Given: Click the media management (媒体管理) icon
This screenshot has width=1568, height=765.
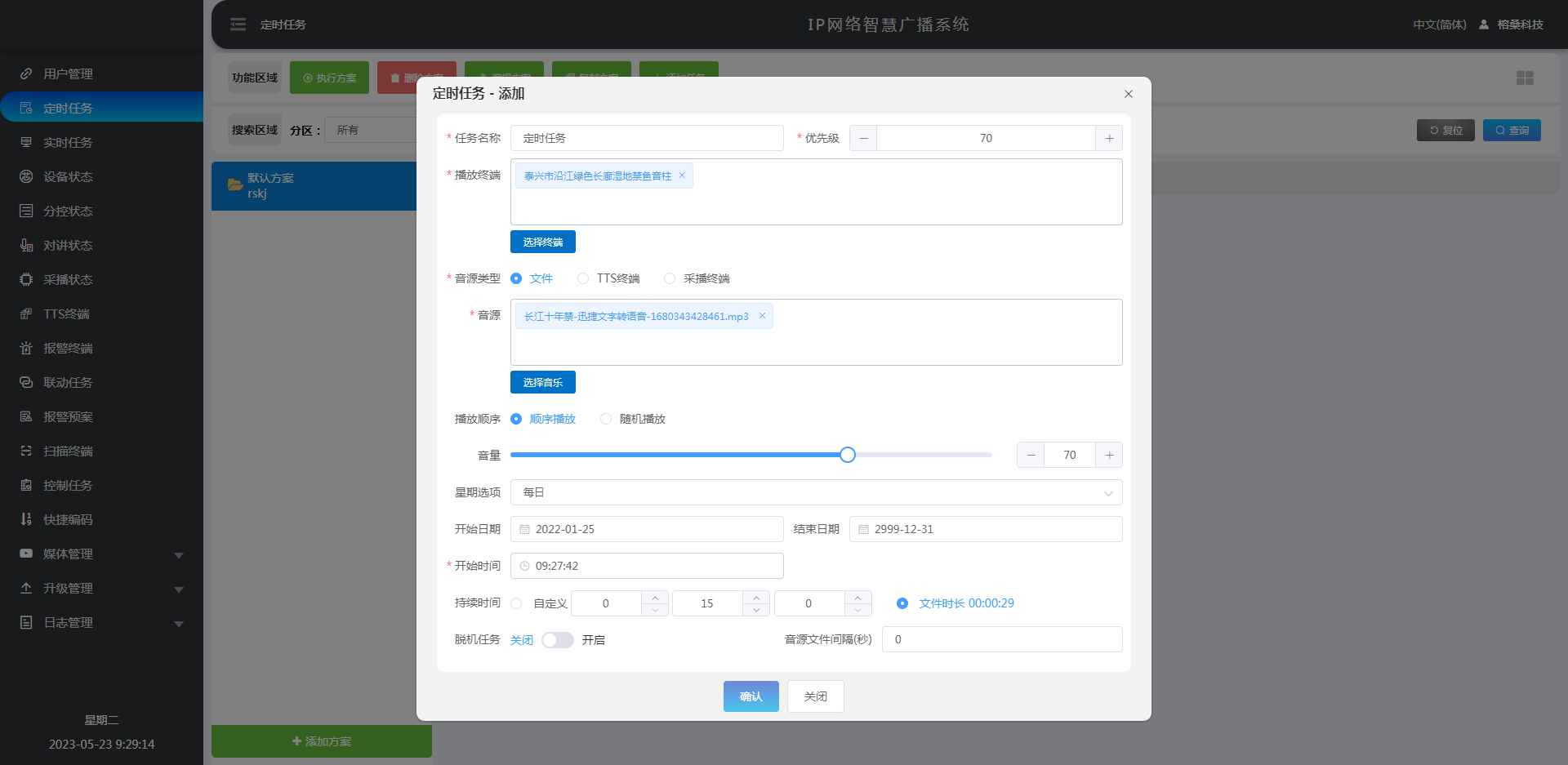Looking at the screenshot, I should (26, 554).
